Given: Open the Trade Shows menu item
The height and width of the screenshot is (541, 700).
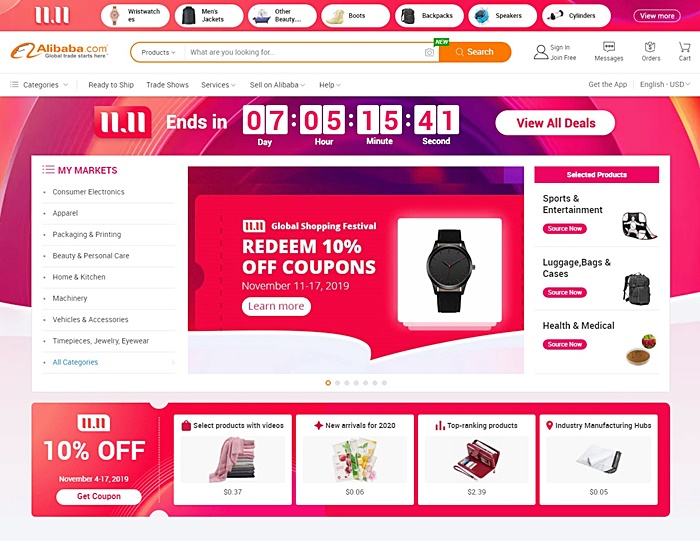Looking at the screenshot, I should pos(167,85).
